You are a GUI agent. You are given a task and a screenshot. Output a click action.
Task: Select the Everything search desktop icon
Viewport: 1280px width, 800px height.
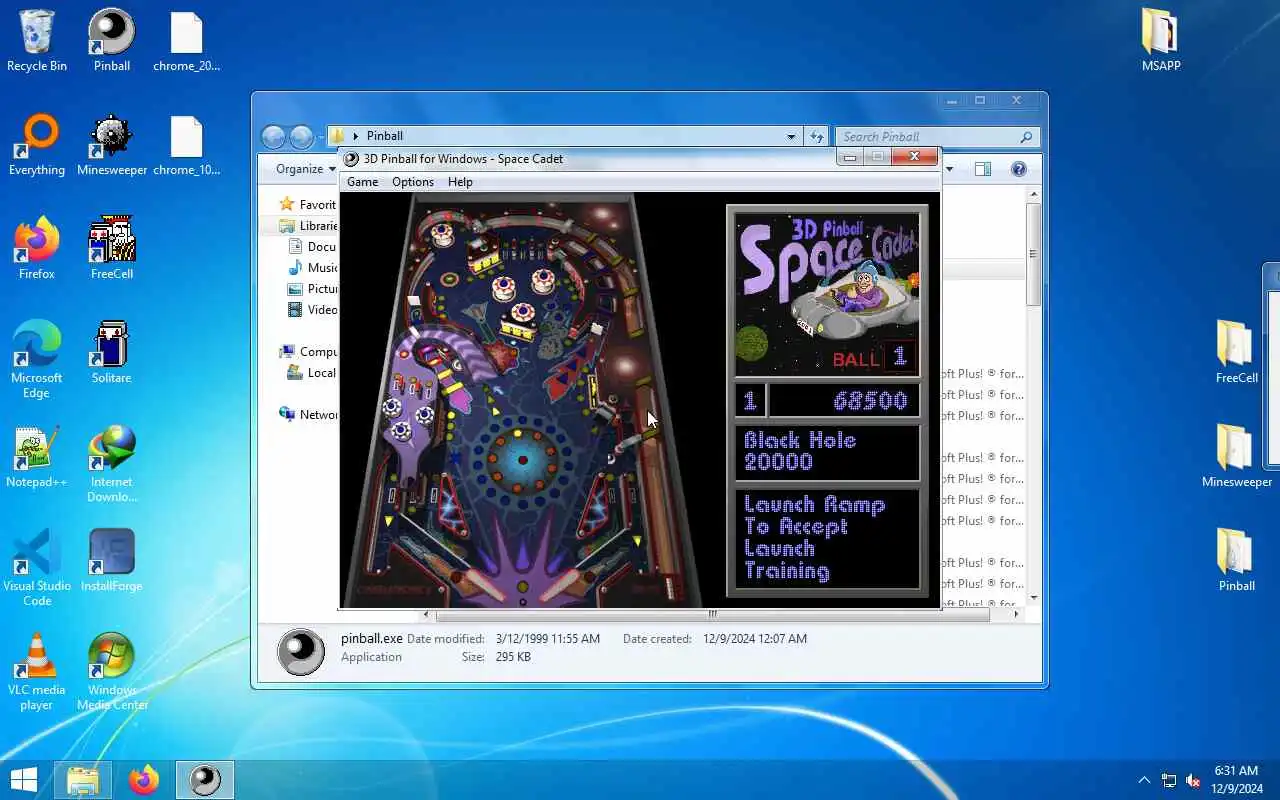(37, 145)
